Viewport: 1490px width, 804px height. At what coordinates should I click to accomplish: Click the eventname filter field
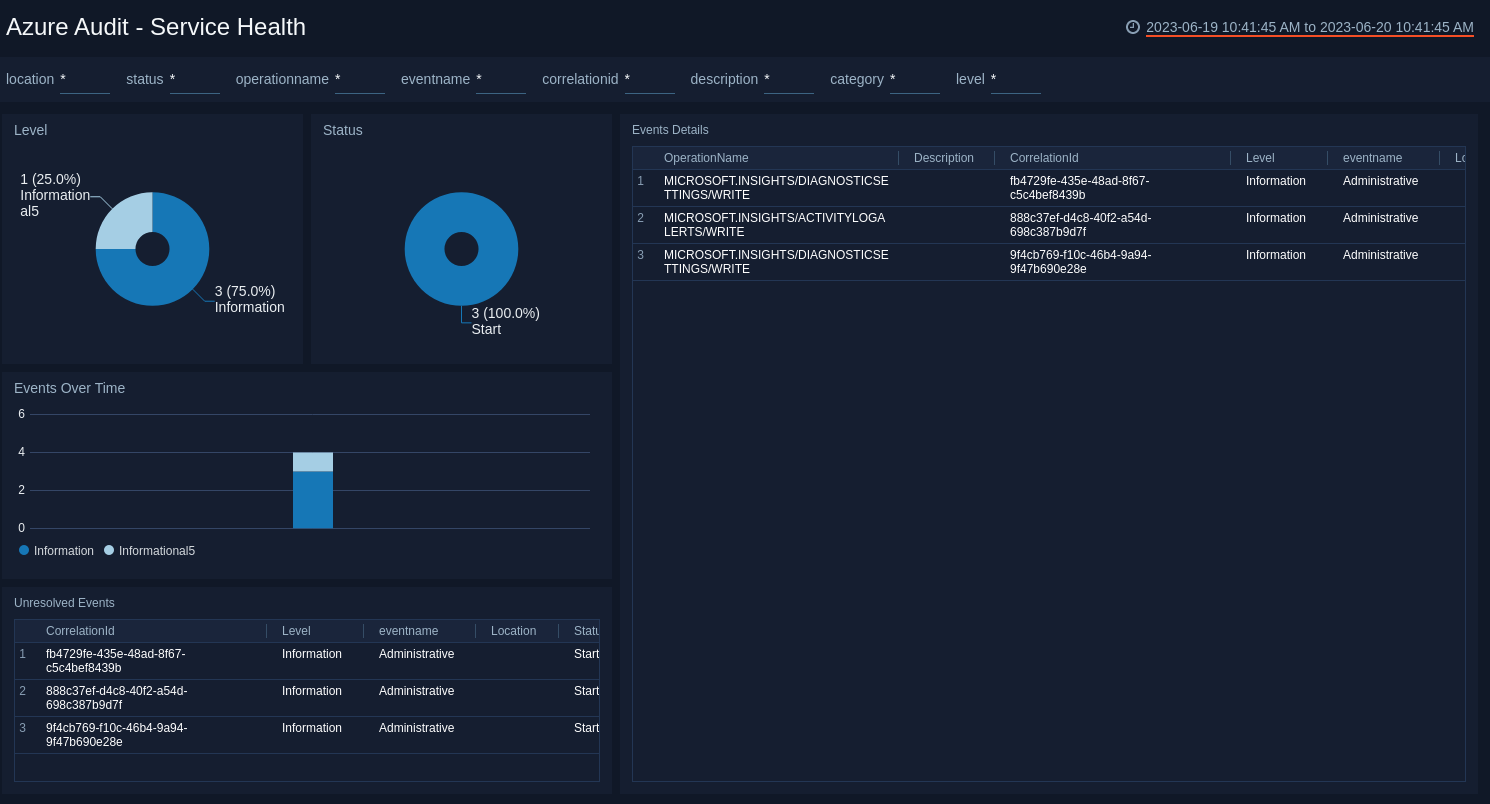501,79
